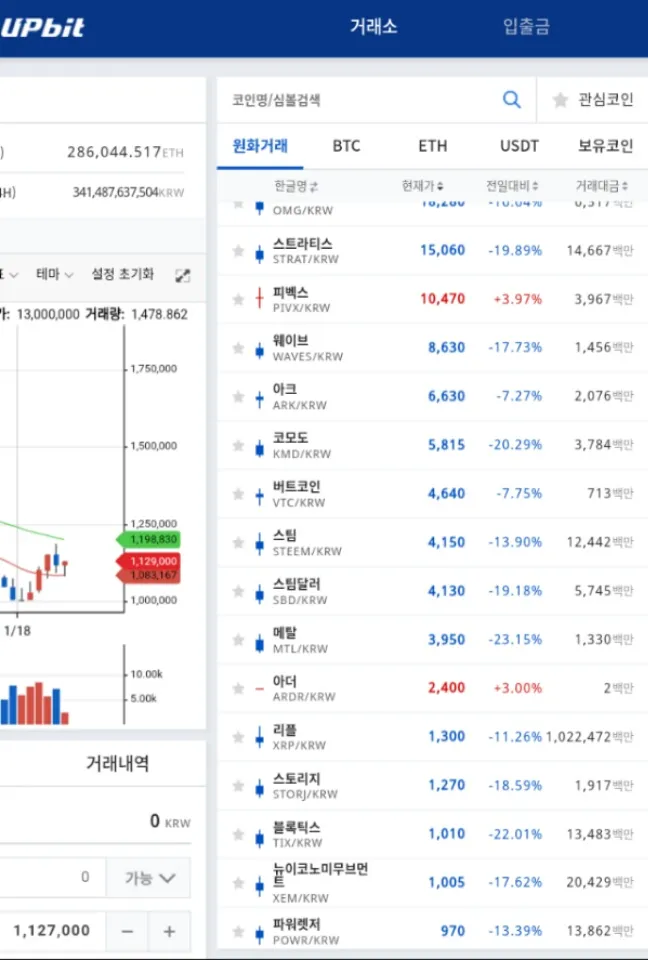The width and height of the screenshot is (648, 960).
Task: Click the star icon beside 관심코인
Action: click(560, 100)
